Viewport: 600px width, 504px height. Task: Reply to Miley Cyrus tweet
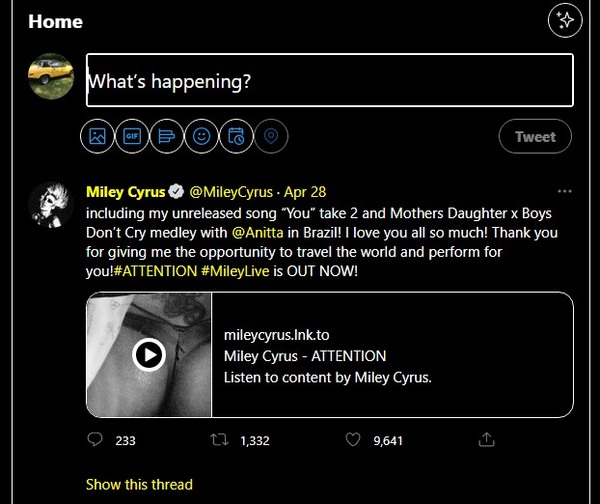click(x=96, y=440)
